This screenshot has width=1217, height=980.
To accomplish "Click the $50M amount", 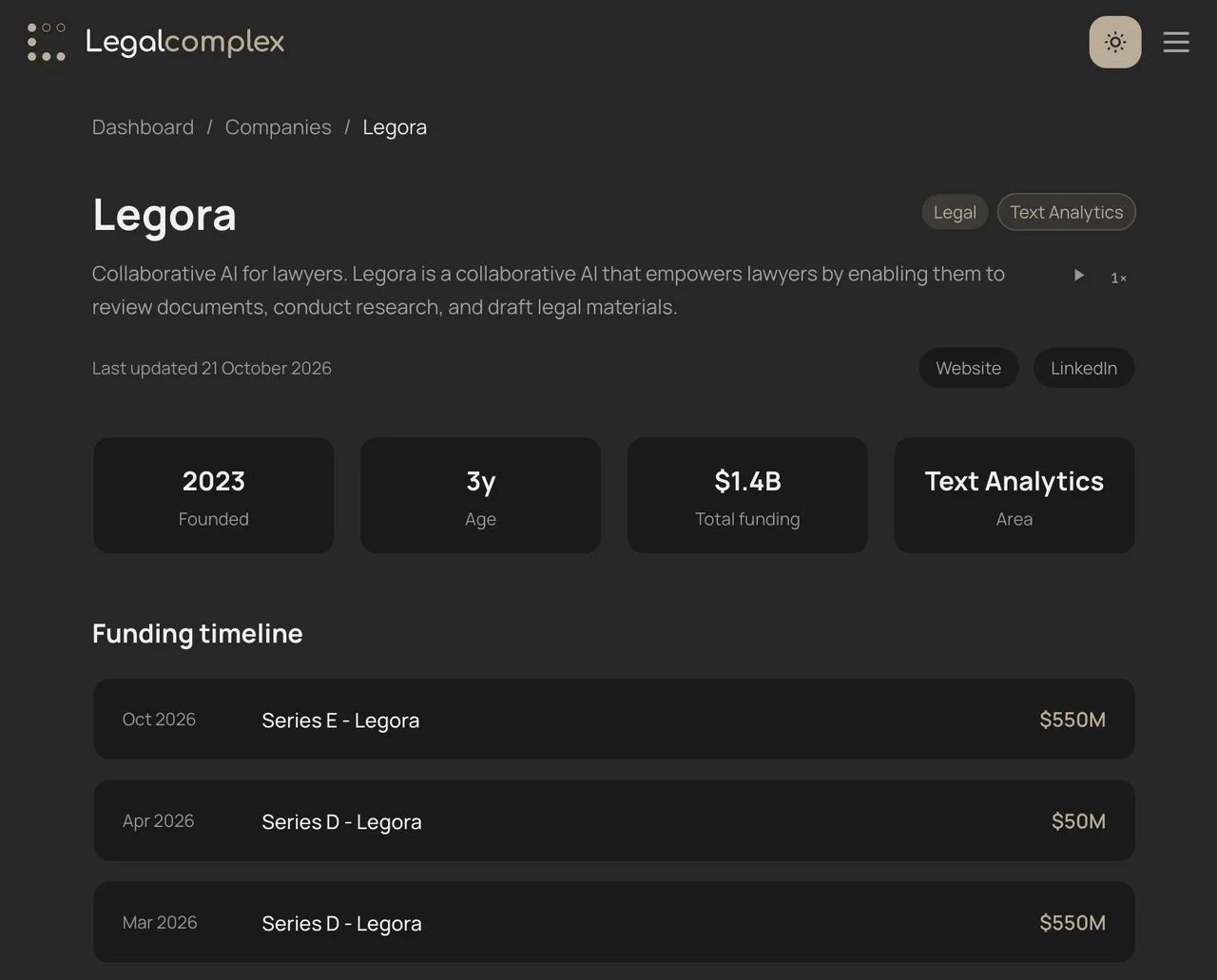I will [1078, 821].
